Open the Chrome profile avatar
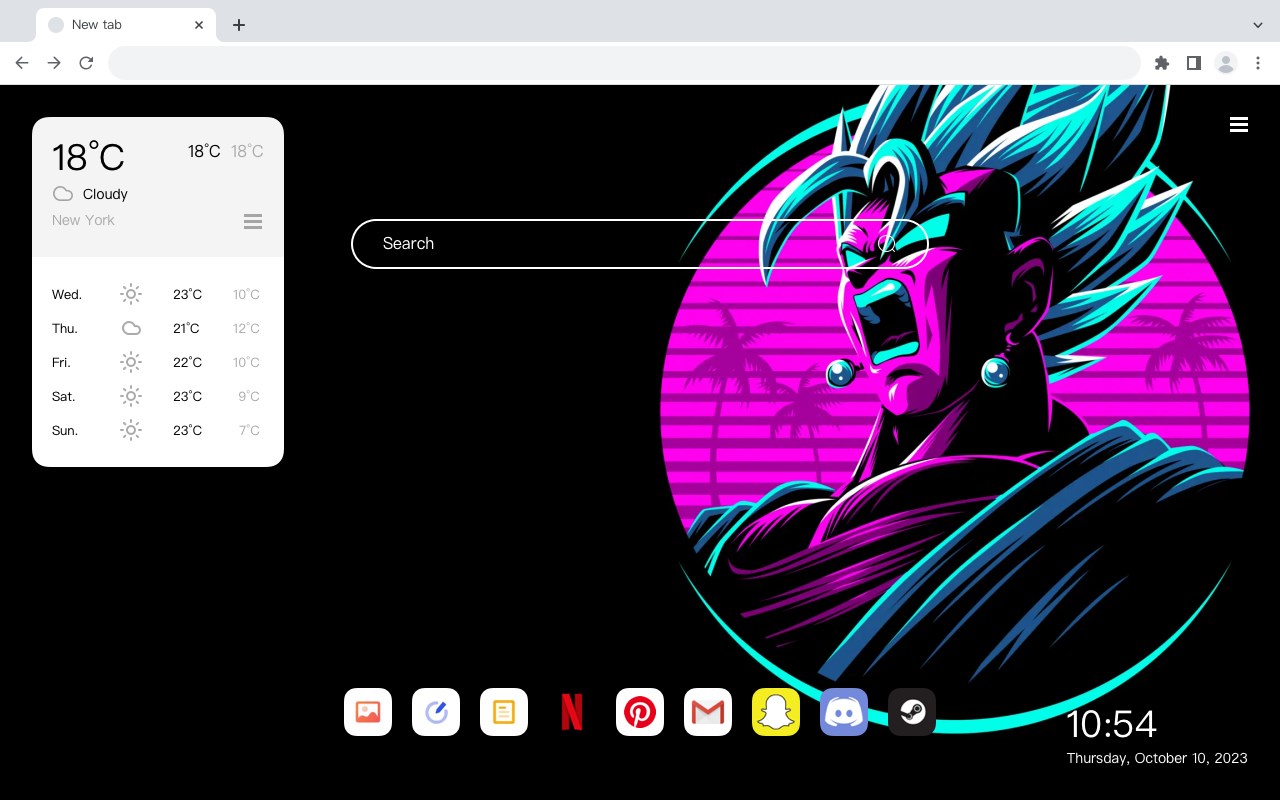The image size is (1280, 800). click(1226, 63)
